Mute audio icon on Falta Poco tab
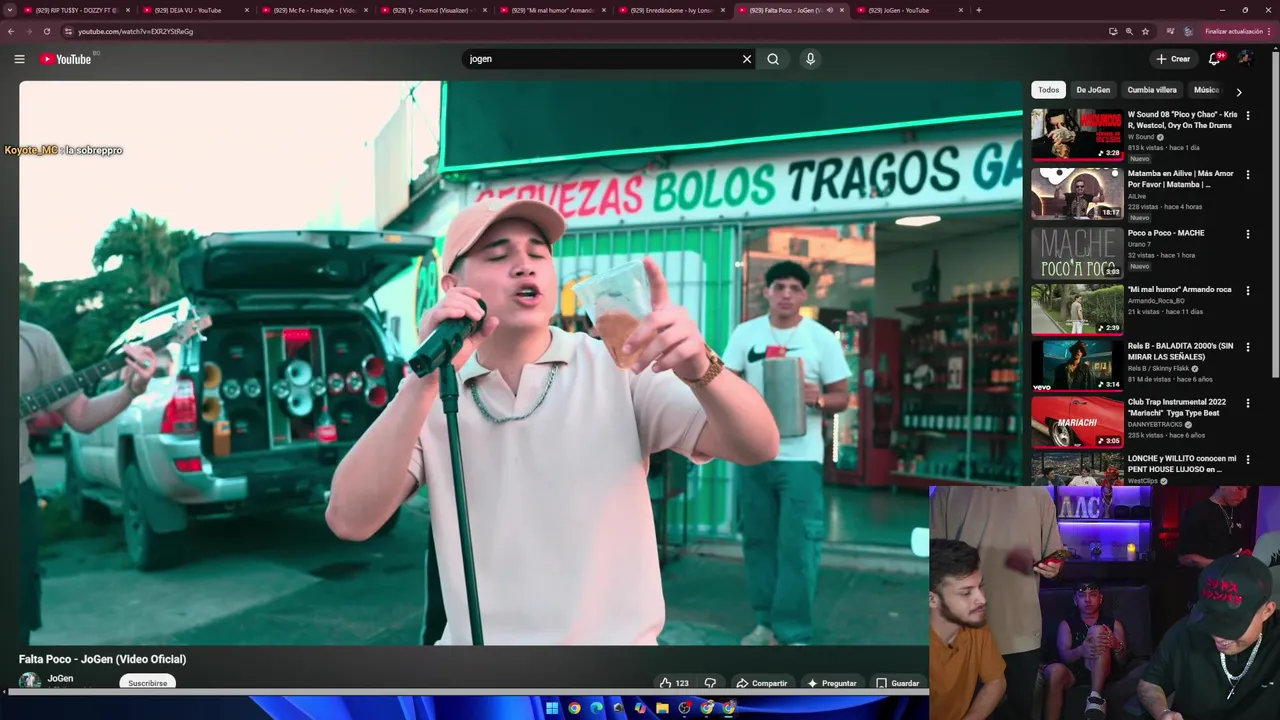Image resolution: width=1280 pixels, height=720 pixels. (829, 10)
